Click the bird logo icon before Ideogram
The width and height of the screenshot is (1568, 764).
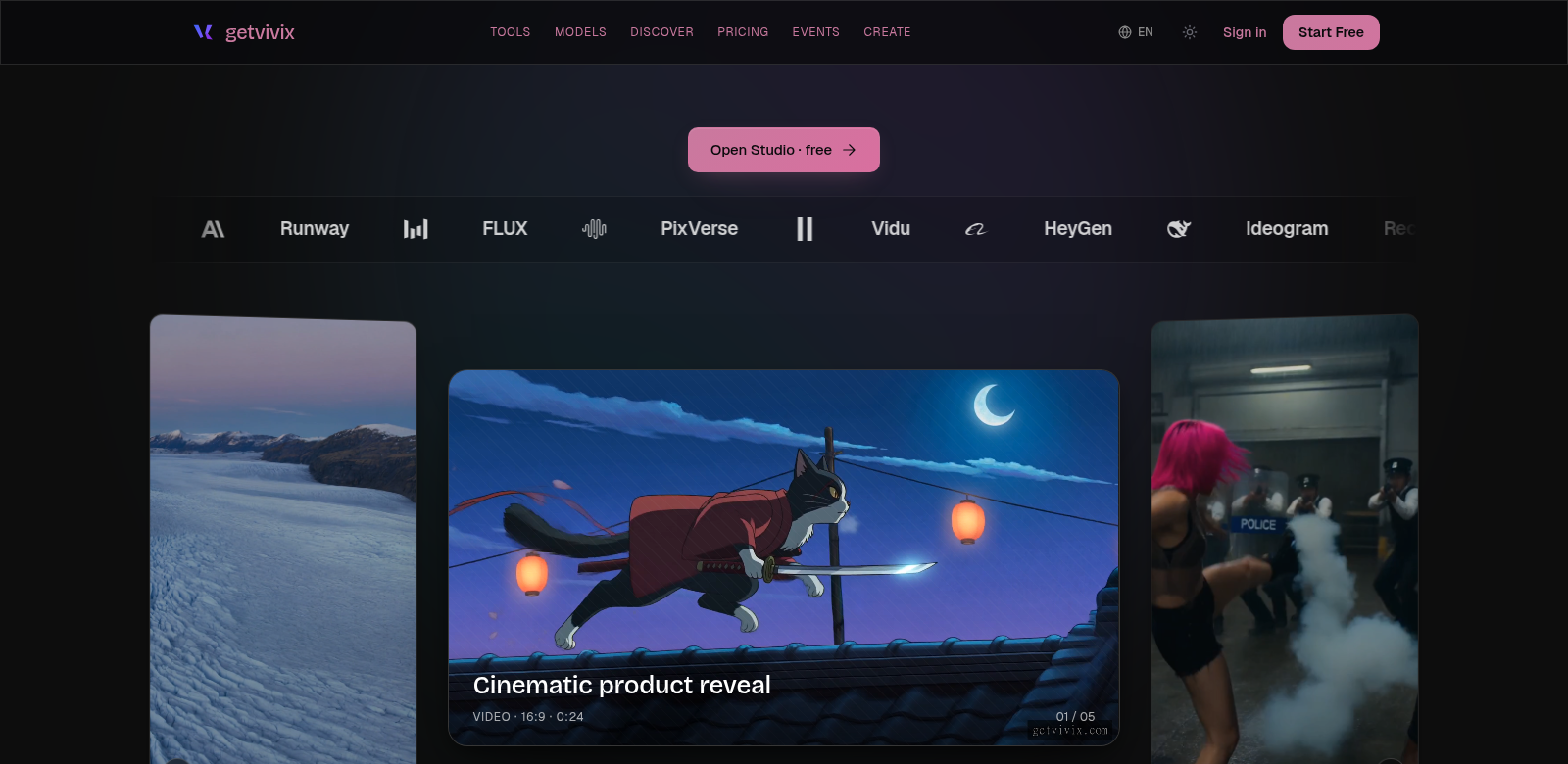tap(1179, 229)
